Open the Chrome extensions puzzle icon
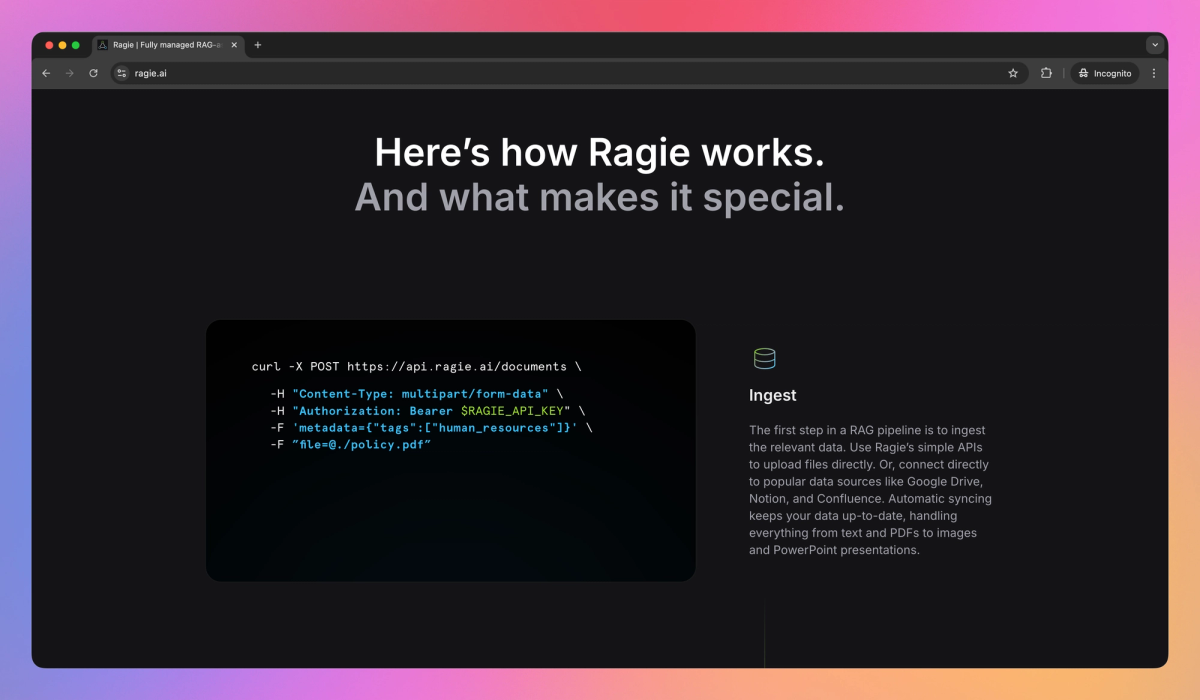 point(1044,72)
